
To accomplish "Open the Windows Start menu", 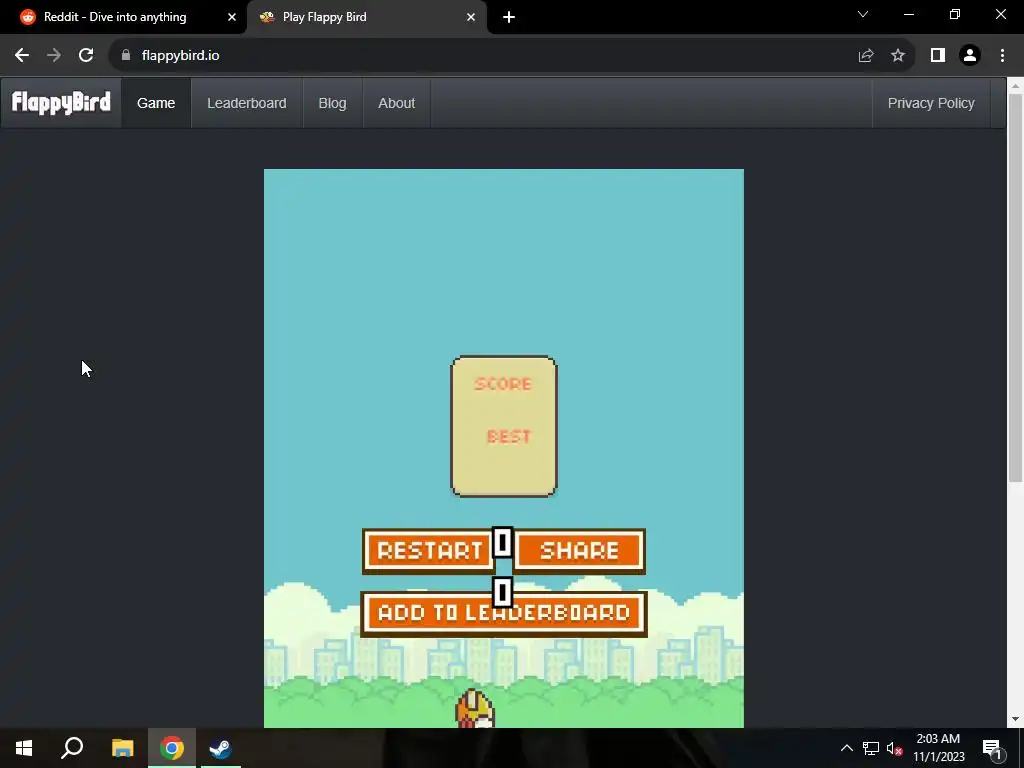I will (x=24, y=748).
